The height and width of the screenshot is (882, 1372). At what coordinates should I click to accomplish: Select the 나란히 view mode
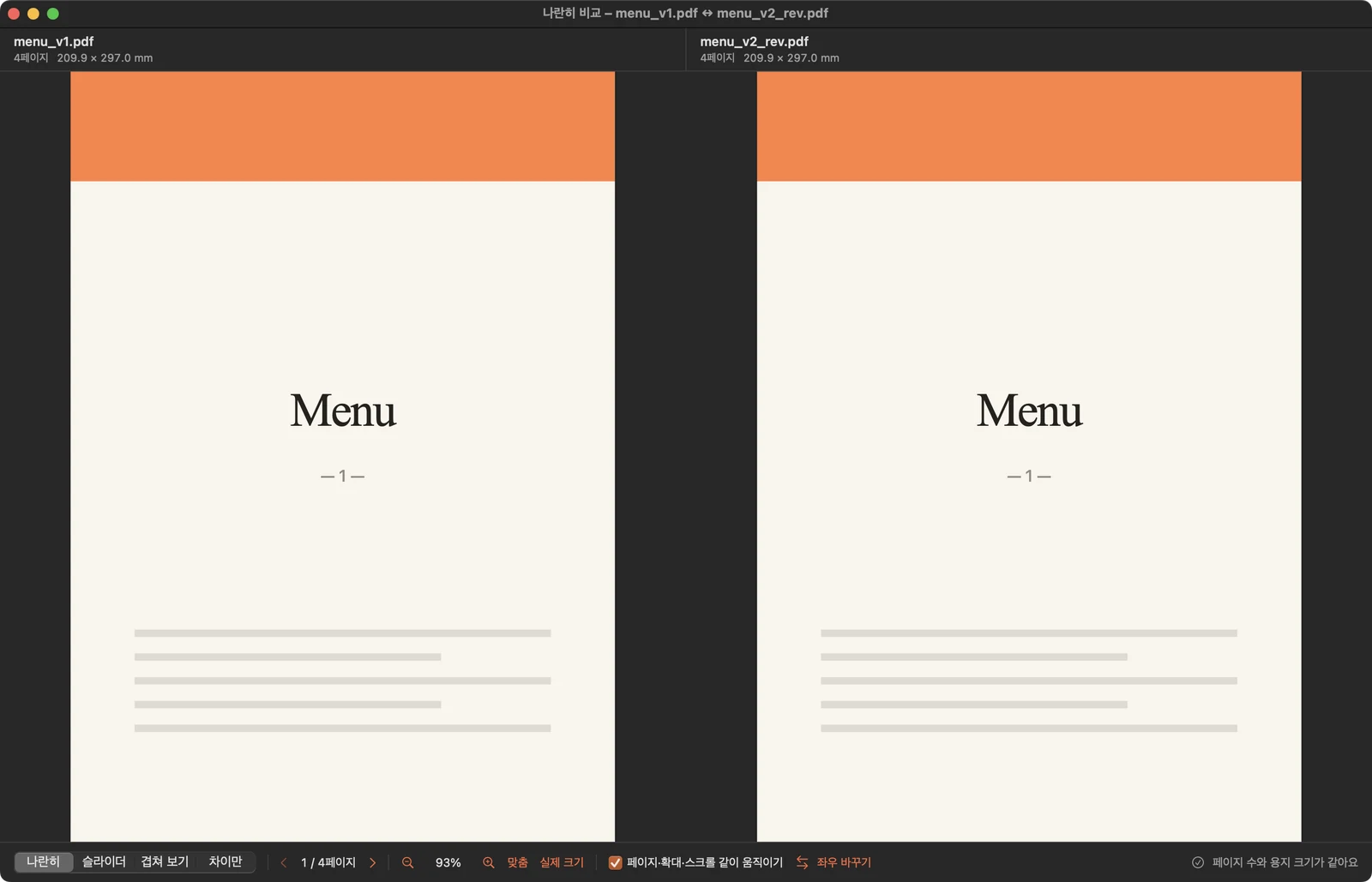point(43,861)
